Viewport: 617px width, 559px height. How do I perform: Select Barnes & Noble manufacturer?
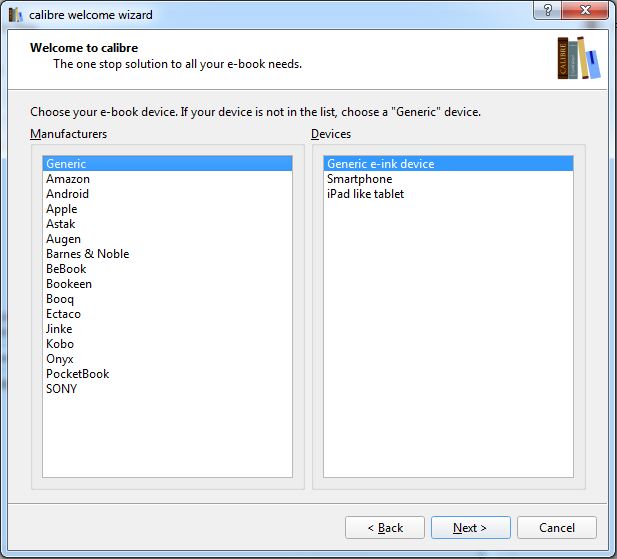[167, 254]
